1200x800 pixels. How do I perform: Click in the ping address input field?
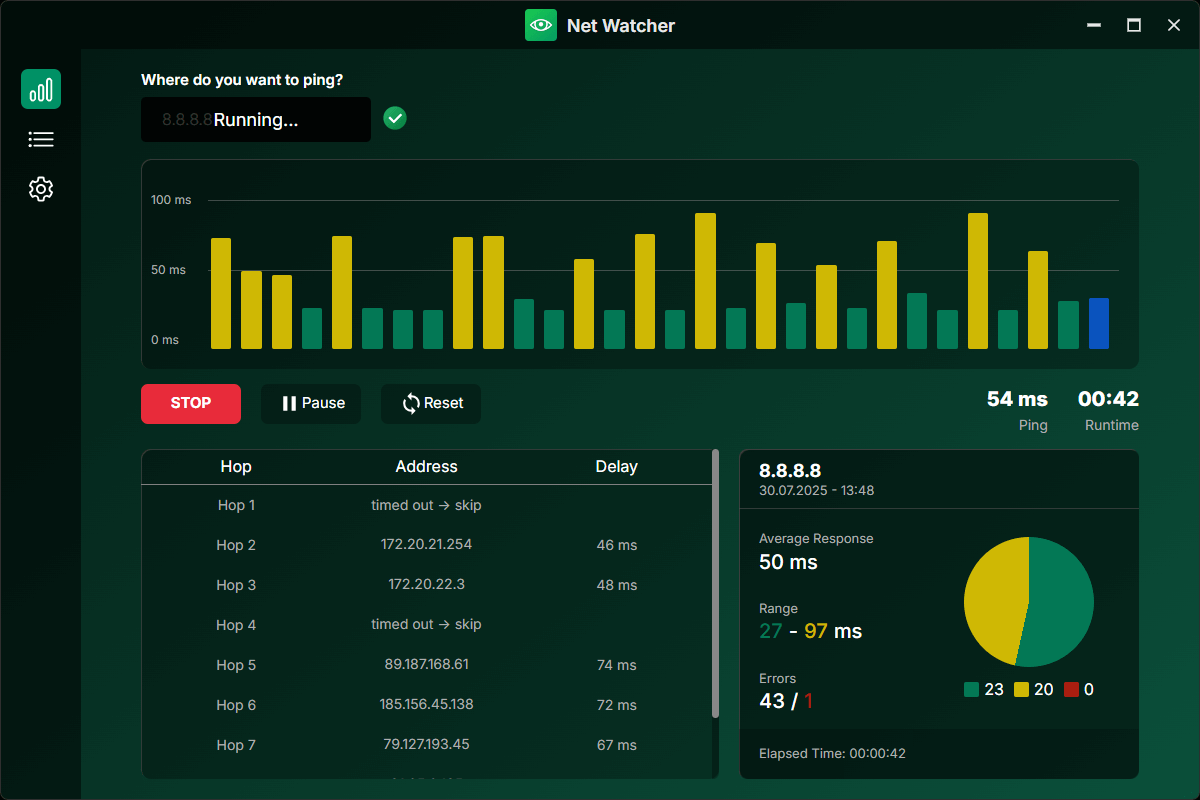(x=256, y=120)
